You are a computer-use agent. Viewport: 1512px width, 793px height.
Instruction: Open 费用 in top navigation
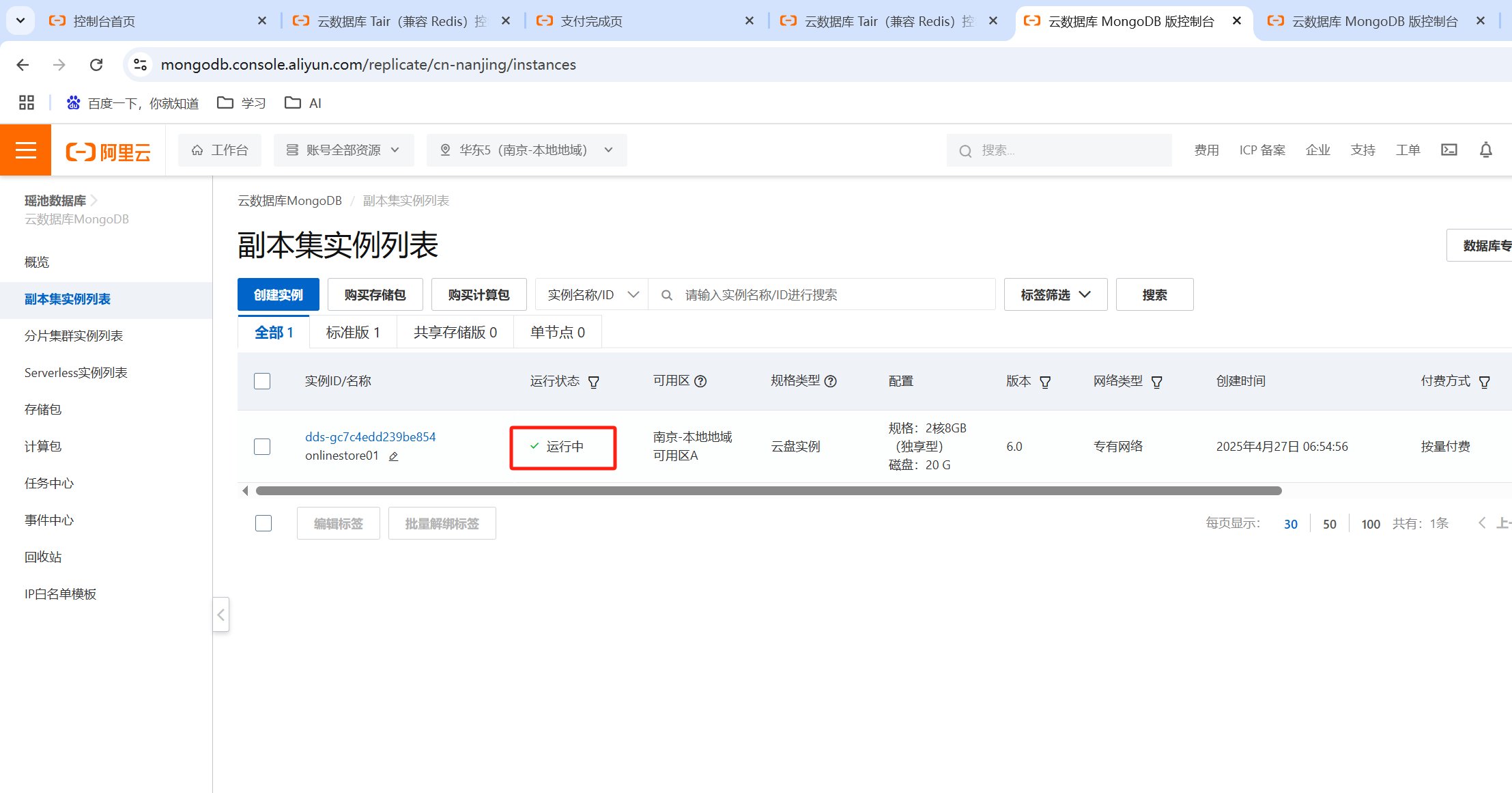point(1206,150)
